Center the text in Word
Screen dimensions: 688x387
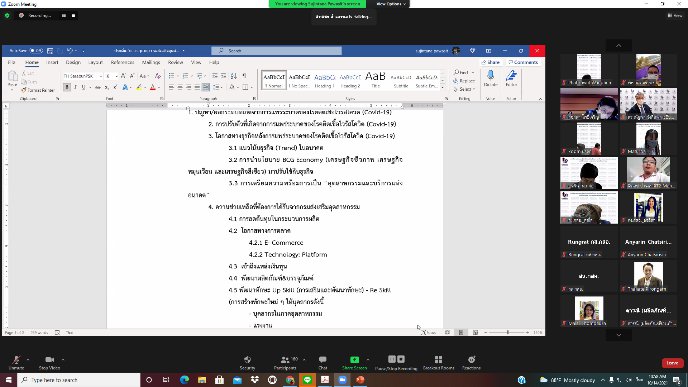point(180,87)
